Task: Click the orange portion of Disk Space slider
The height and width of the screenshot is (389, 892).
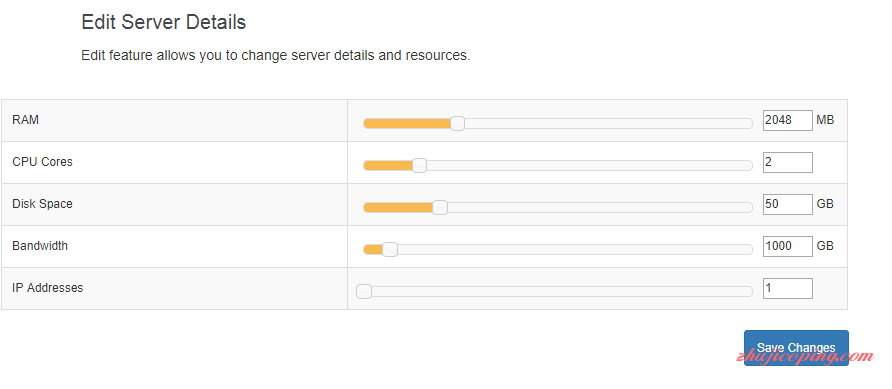Action: tap(398, 208)
